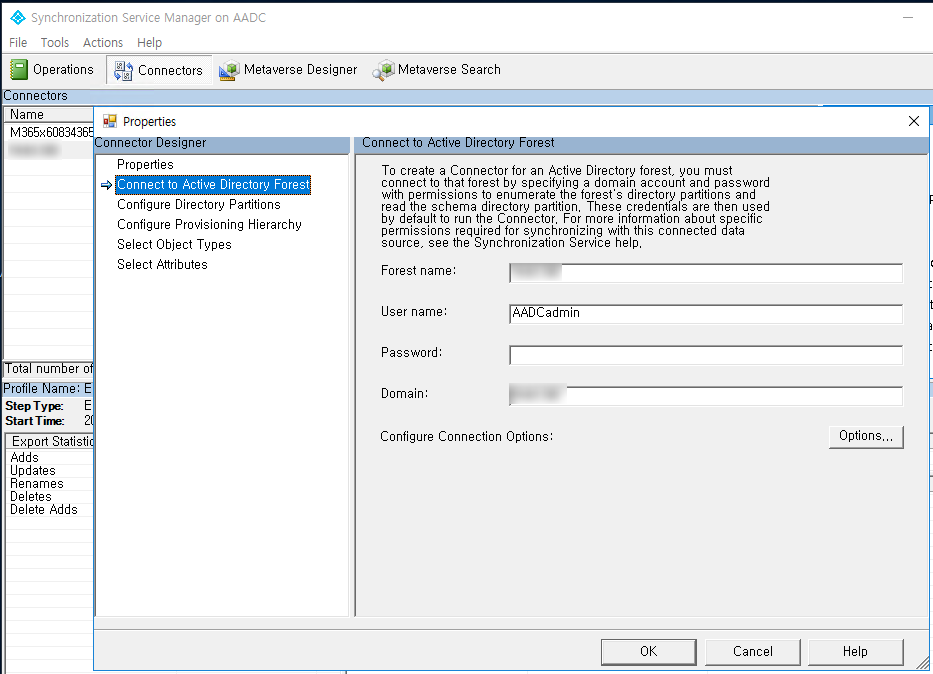Select the M365x60834365 connector row
Image resolution: width=933 pixels, height=674 pixels.
tap(49, 132)
